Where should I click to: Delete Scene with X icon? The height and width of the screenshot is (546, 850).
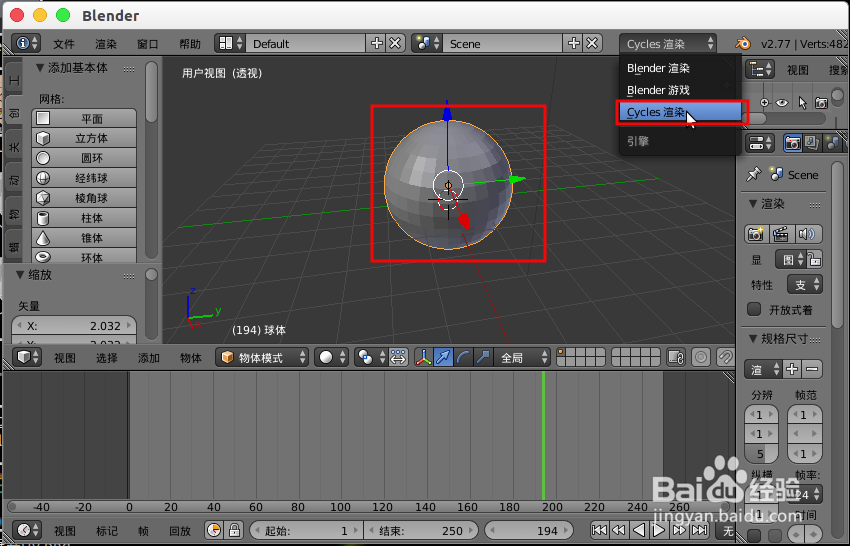pyautogui.click(x=592, y=43)
